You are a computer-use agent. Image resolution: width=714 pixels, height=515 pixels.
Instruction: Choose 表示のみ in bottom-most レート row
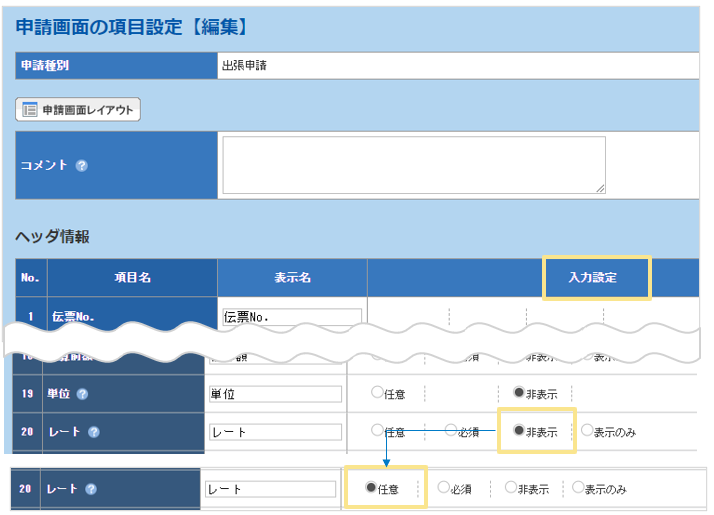click(579, 489)
